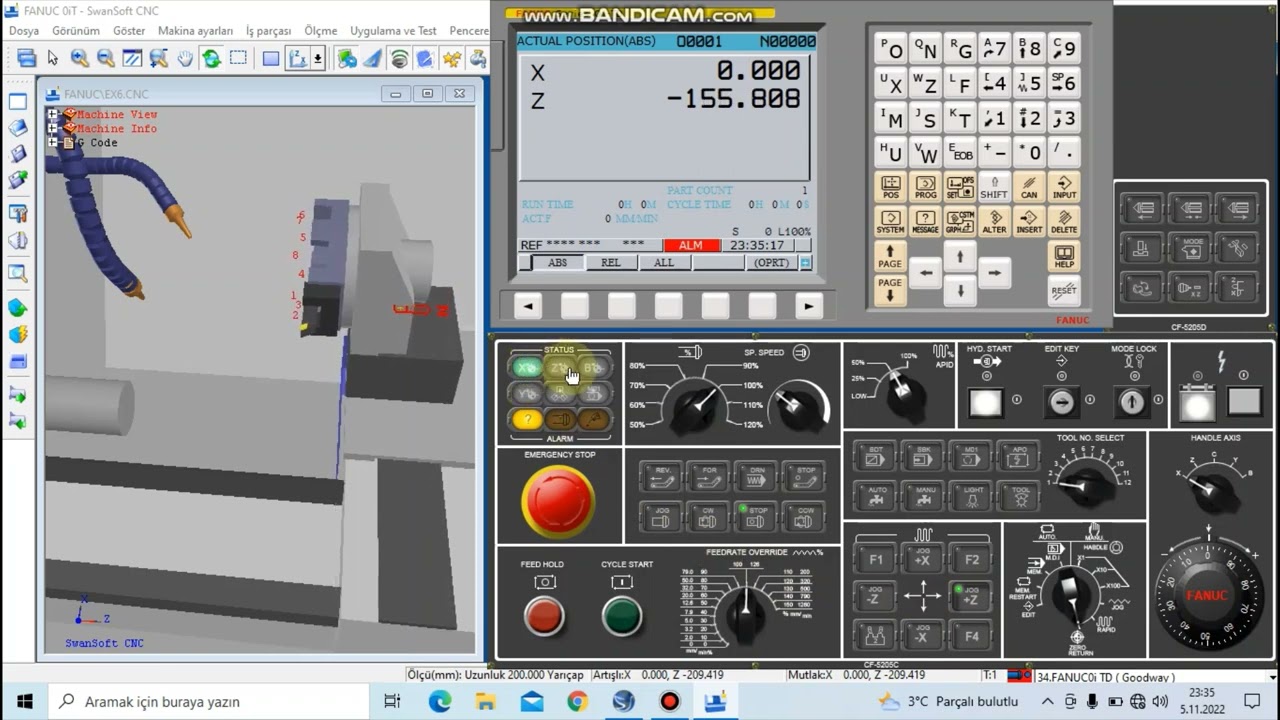The height and width of the screenshot is (720, 1280).
Task: Toggle the JOG +Z axis button
Action: (x=970, y=597)
